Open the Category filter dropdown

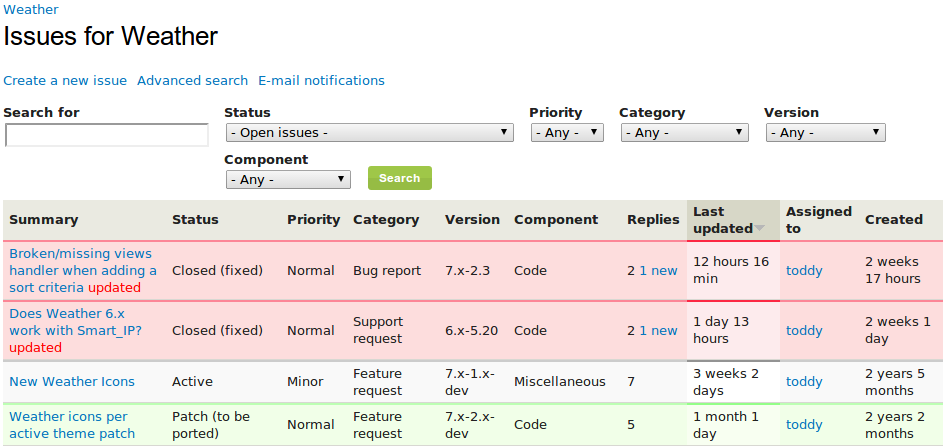[685, 133]
